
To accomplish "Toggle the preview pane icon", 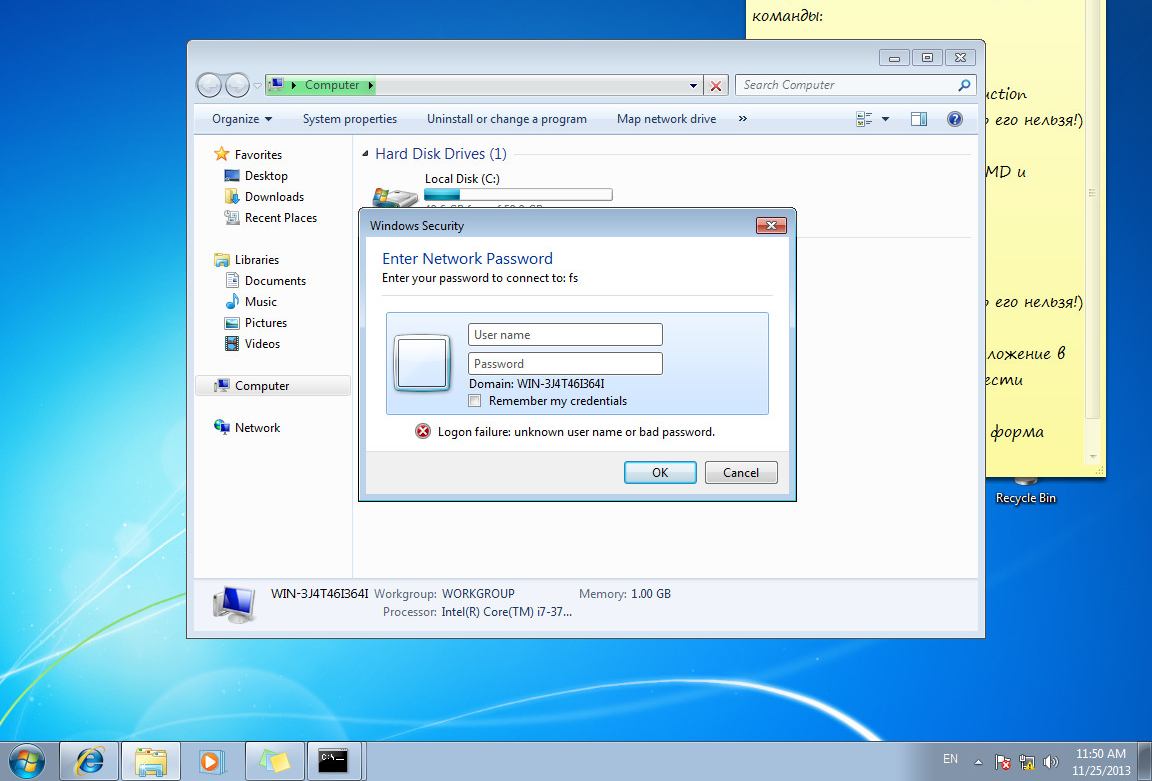I will click(918, 119).
